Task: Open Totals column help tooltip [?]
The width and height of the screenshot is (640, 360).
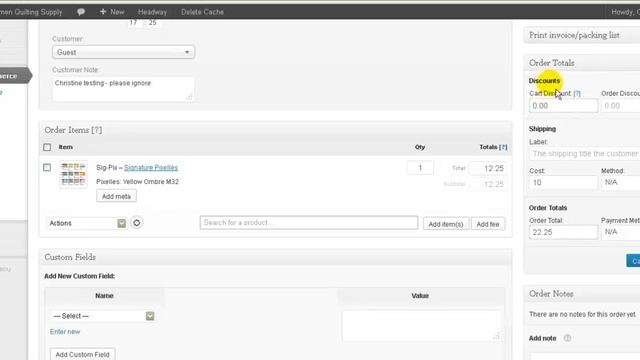Action: click(503, 147)
